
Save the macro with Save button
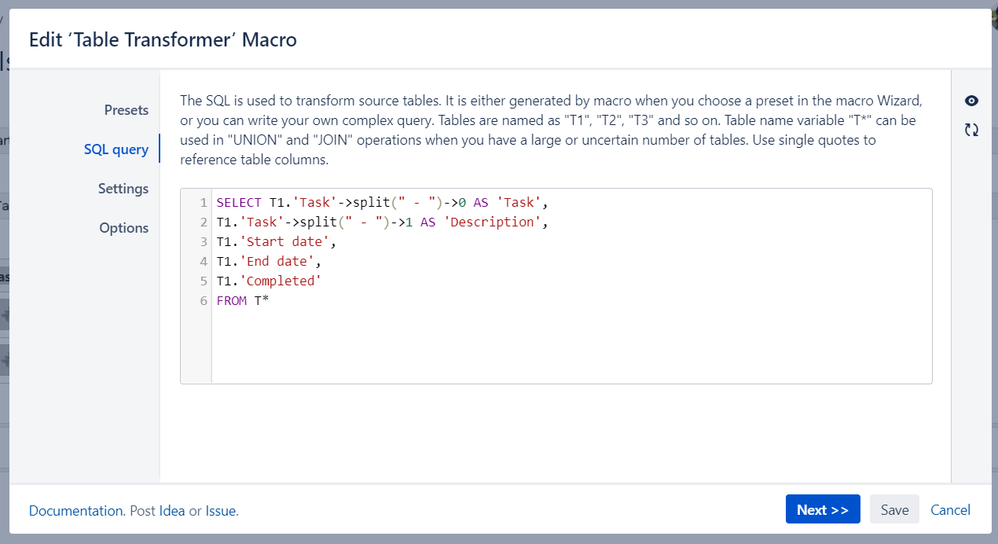coord(894,510)
